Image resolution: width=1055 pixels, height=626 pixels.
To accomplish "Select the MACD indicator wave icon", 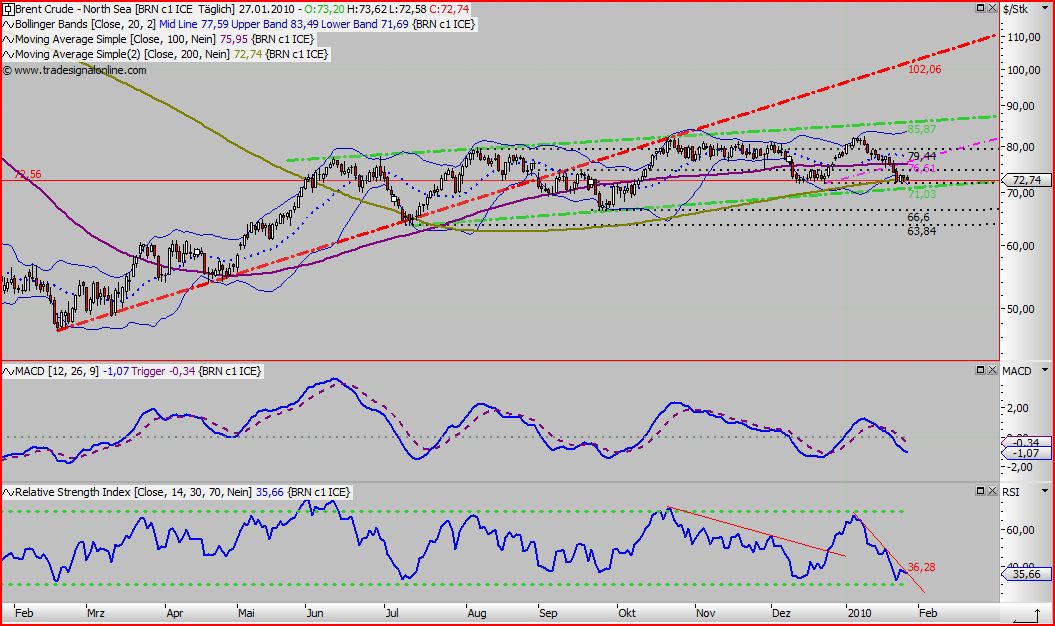I will point(7,370).
